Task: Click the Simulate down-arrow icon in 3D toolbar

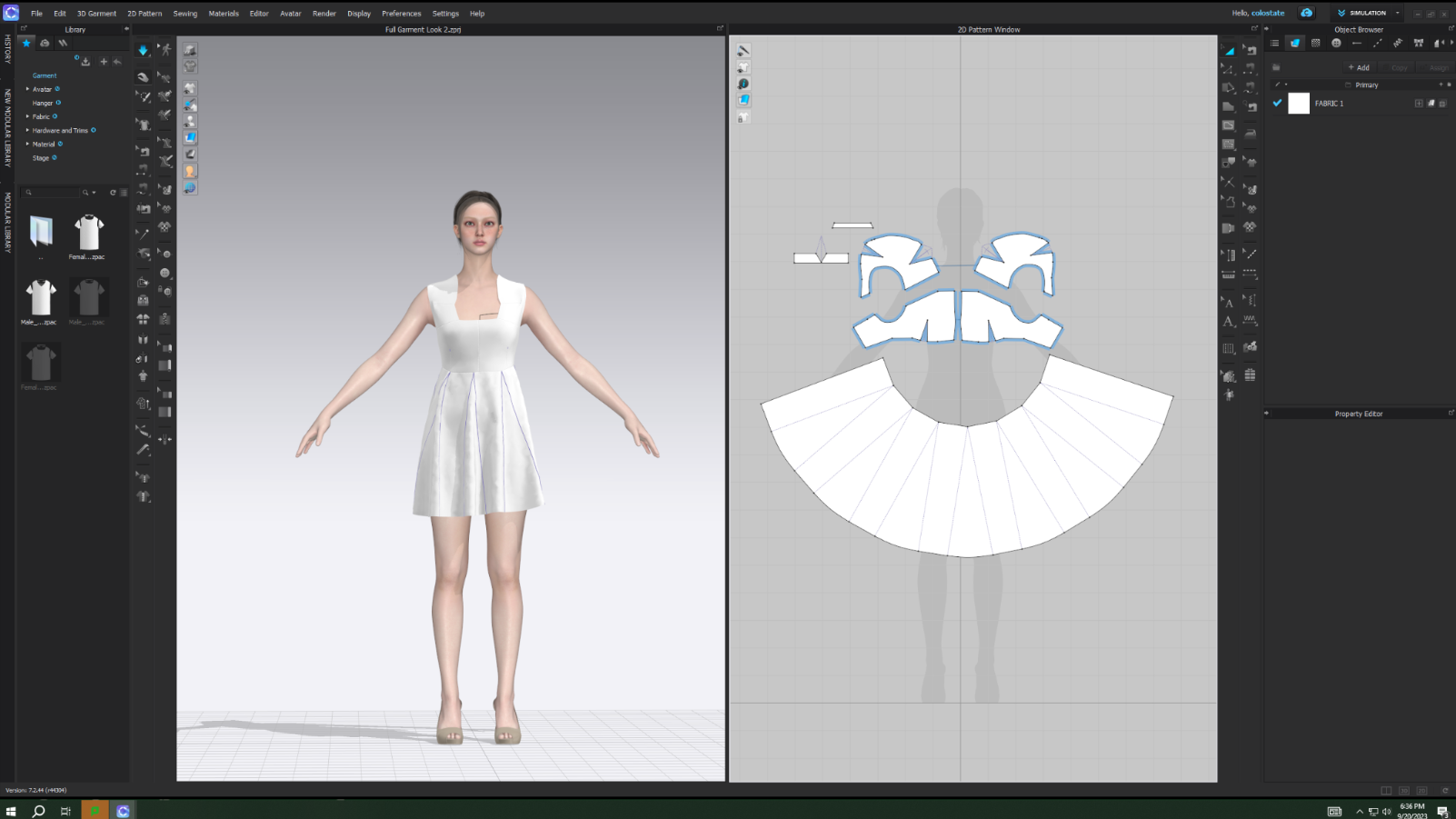Action: (x=143, y=50)
